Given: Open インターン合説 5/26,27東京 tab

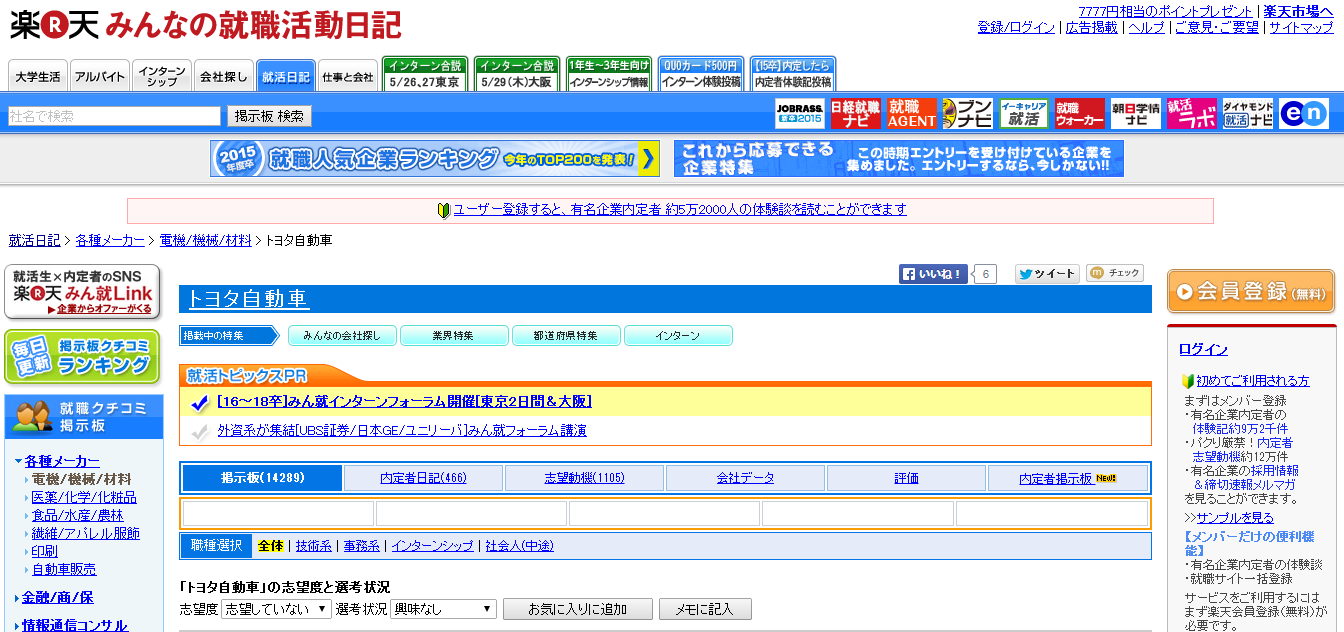Looking at the screenshot, I should click(x=425, y=75).
